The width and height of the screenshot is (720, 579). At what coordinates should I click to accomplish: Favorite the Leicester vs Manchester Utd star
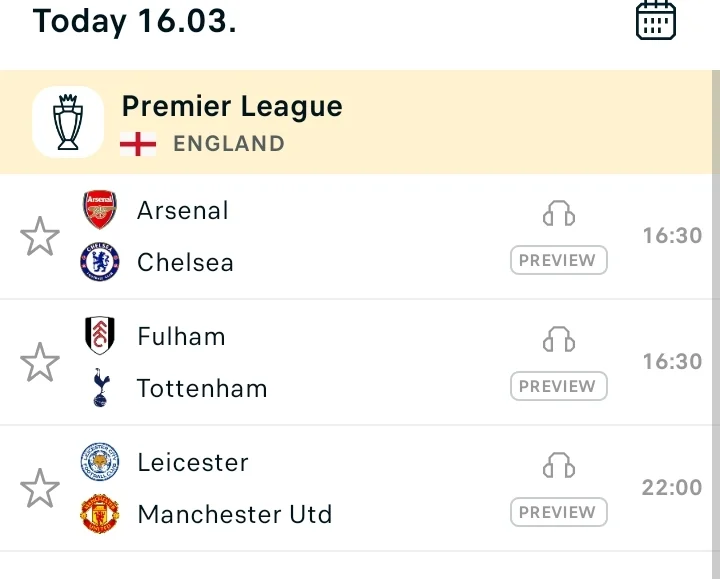pyautogui.click(x=40, y=488)
